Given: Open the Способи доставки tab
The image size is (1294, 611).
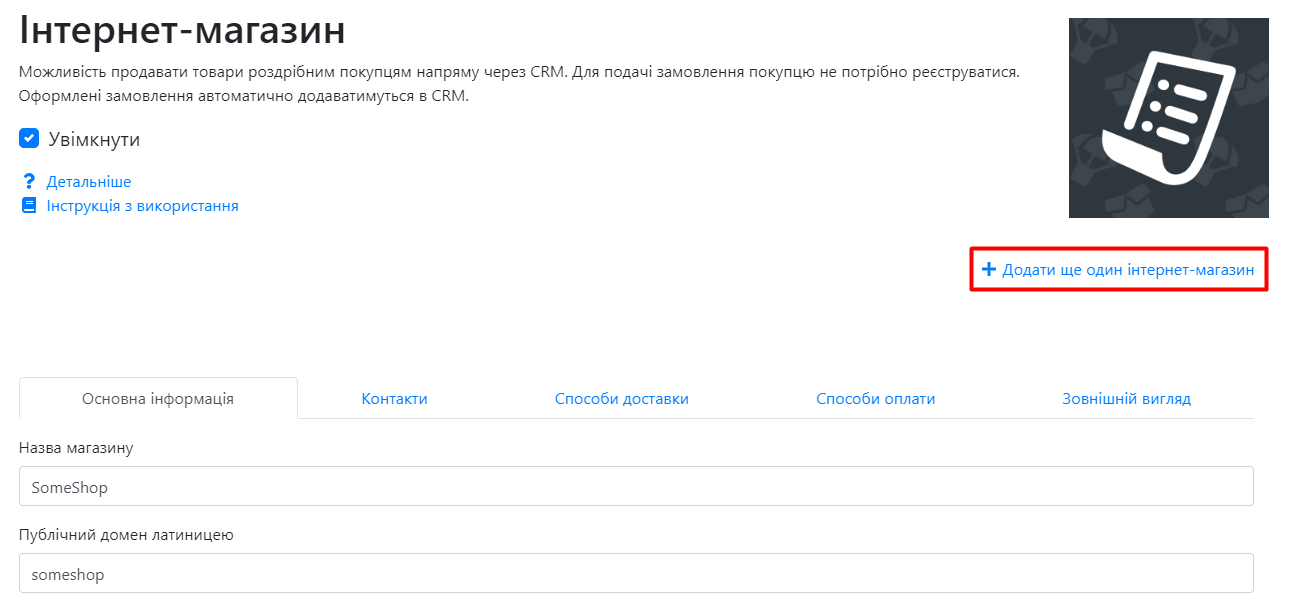Looking at the screenshot, I should click(622, 398).
